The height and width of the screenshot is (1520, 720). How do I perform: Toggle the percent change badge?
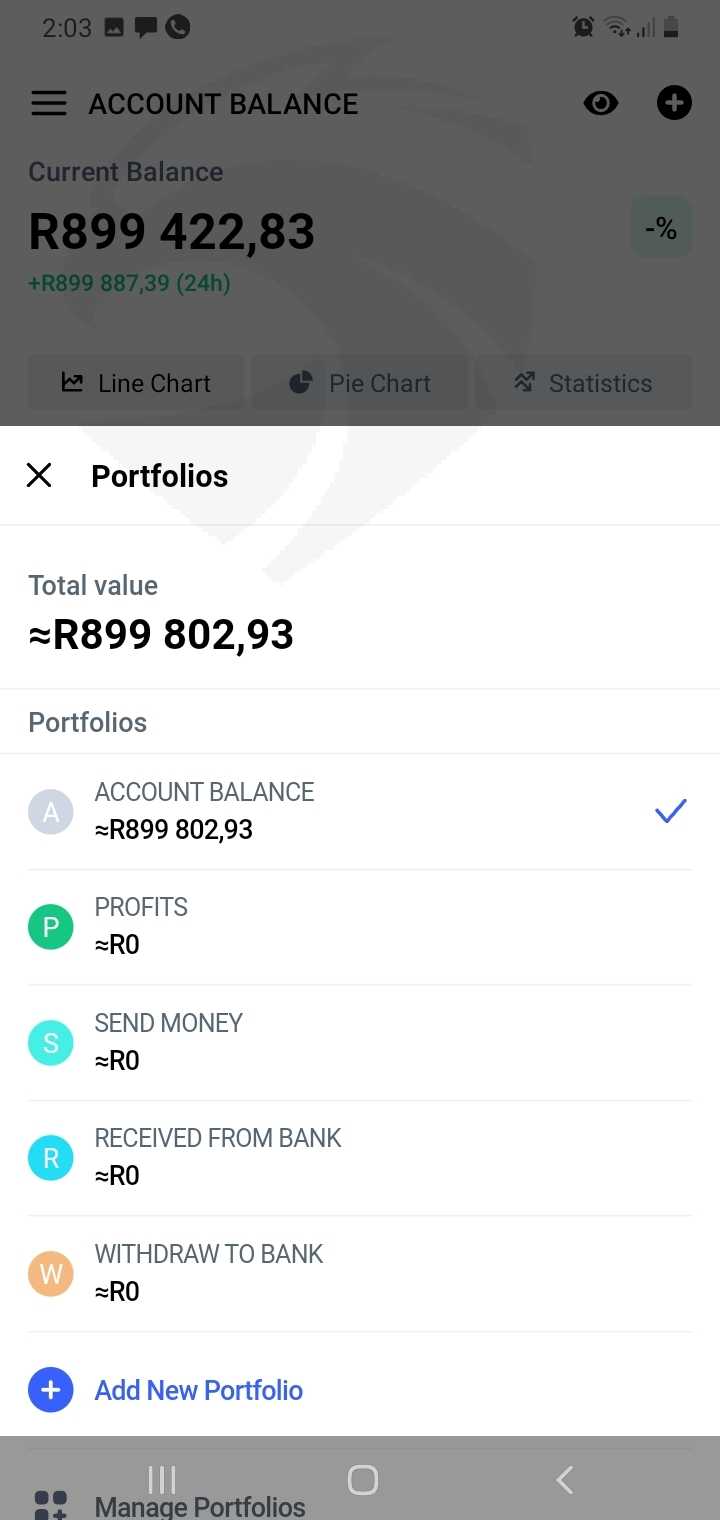661,229
